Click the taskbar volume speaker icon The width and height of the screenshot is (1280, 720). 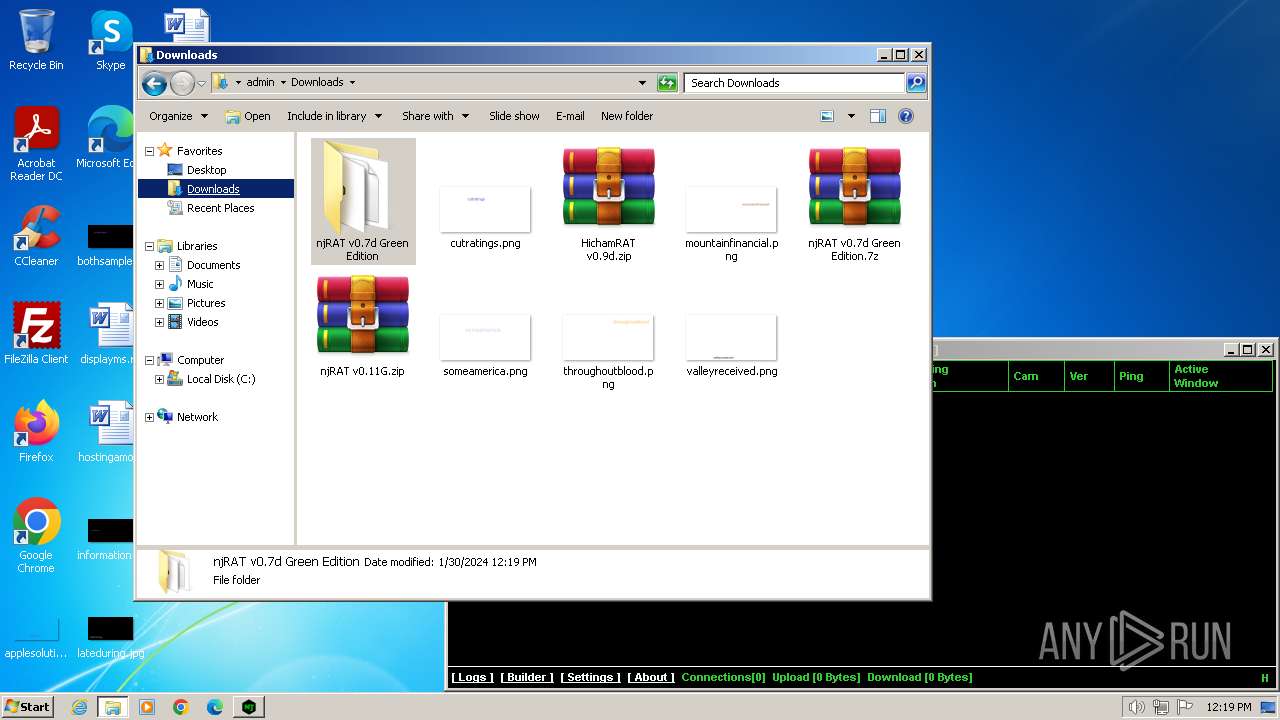[x=1136, y=707]
